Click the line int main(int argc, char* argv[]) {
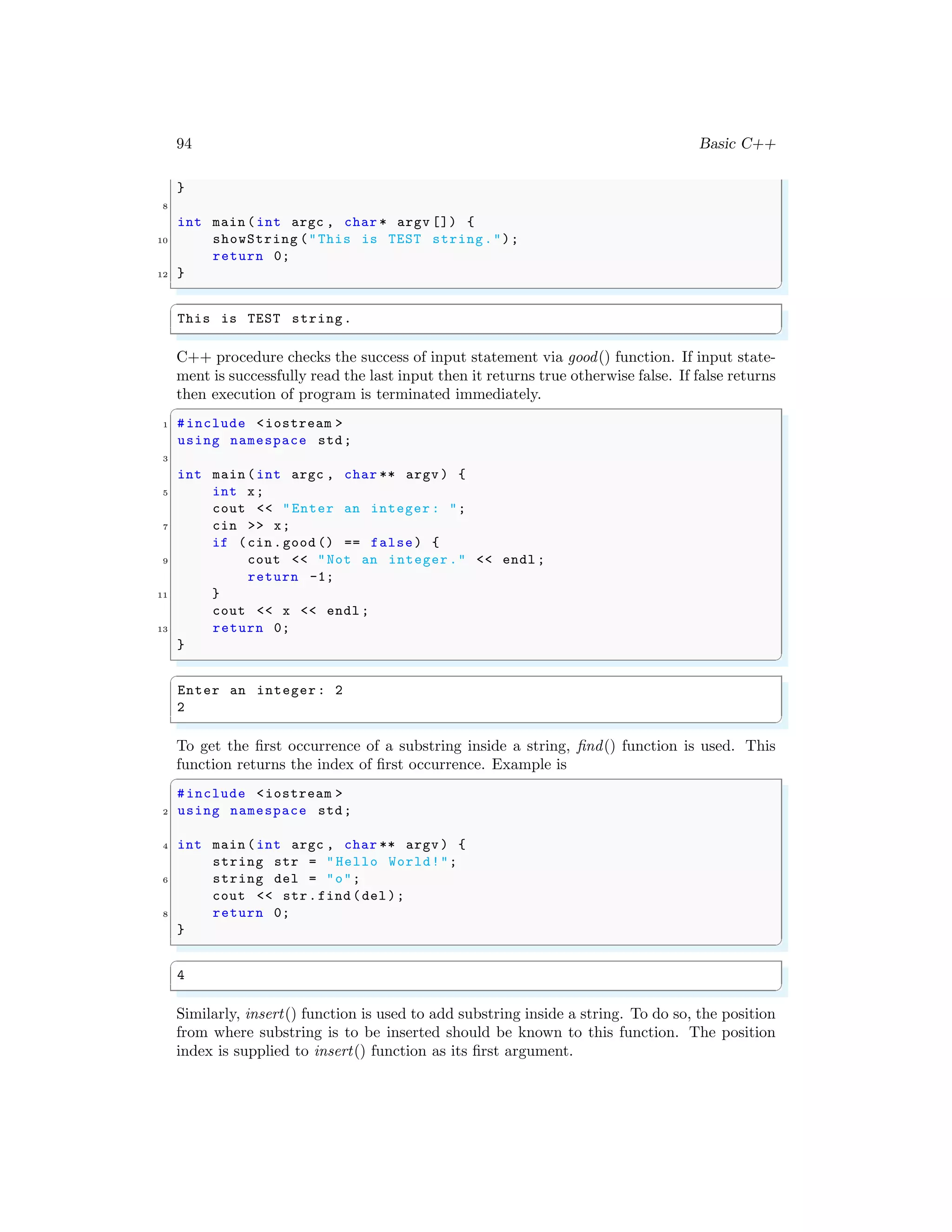 tap(326, 223)
